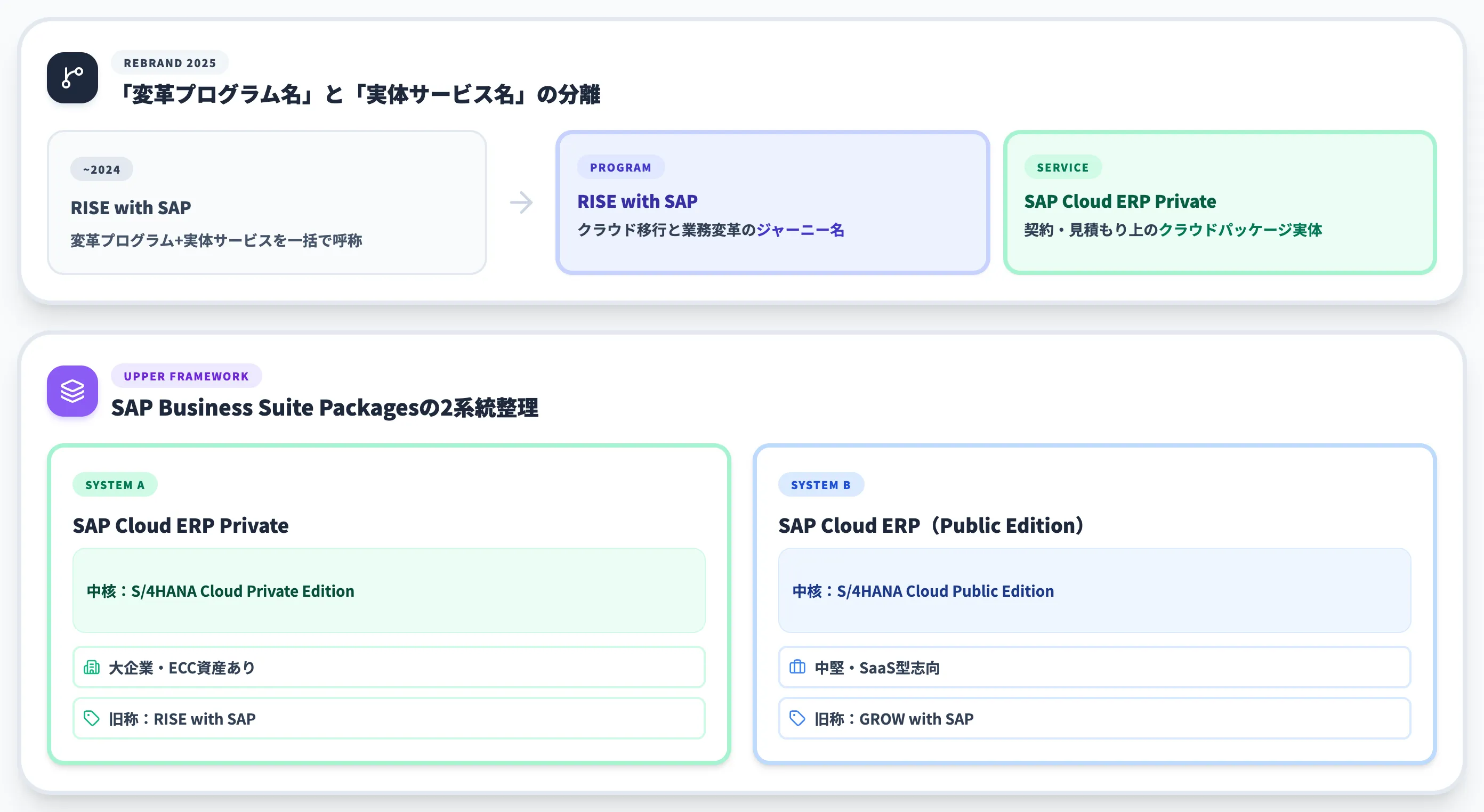Viewport: 1484px width, 812px height.
Task: Click the arrow icon between the ~2024 and PROGRAM cards
Action: pyautogui.click(x=521, y=202)
